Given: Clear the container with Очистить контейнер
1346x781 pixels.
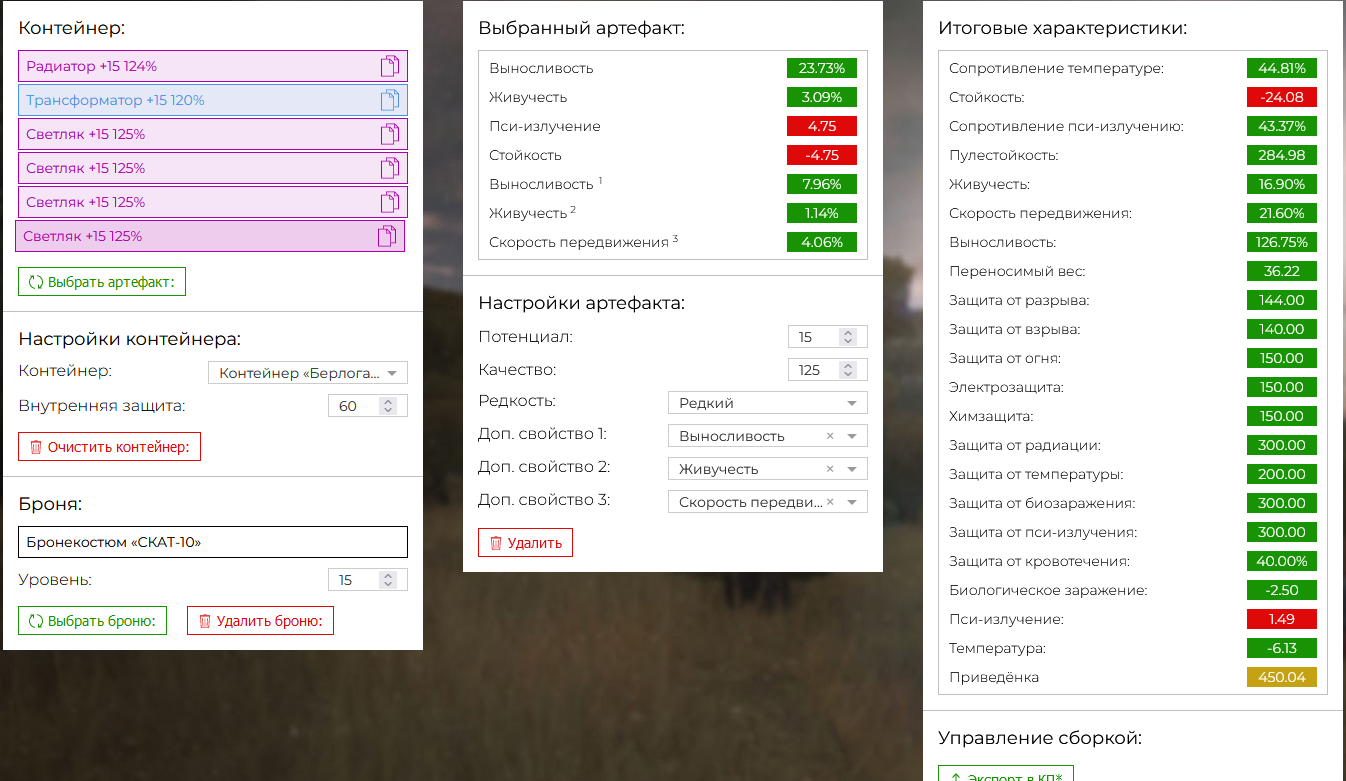Looking at the screenshot, I should click(x=109, y=447).
